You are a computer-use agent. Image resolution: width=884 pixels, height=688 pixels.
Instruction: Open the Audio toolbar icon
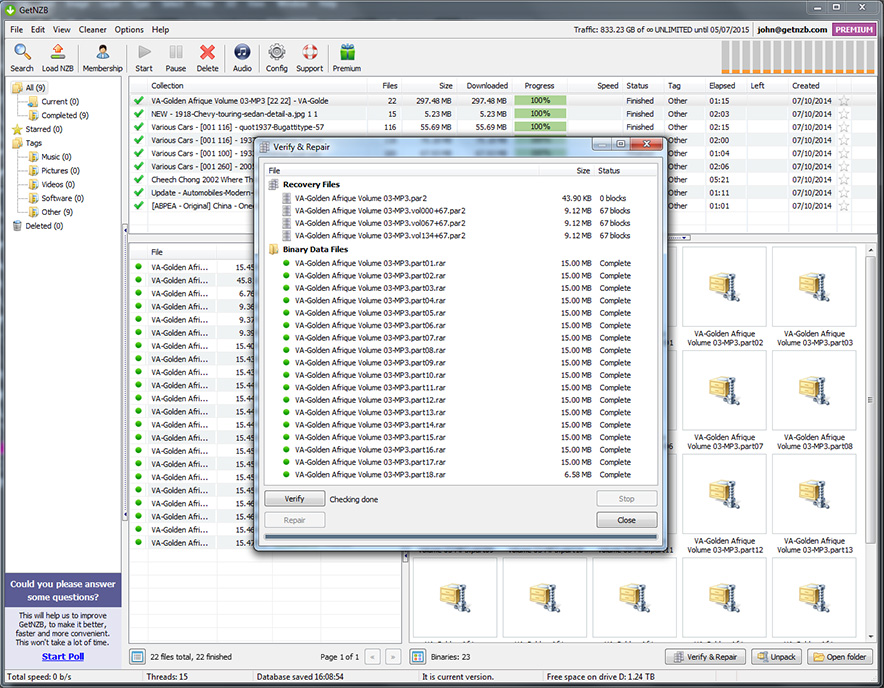[242, 58]
